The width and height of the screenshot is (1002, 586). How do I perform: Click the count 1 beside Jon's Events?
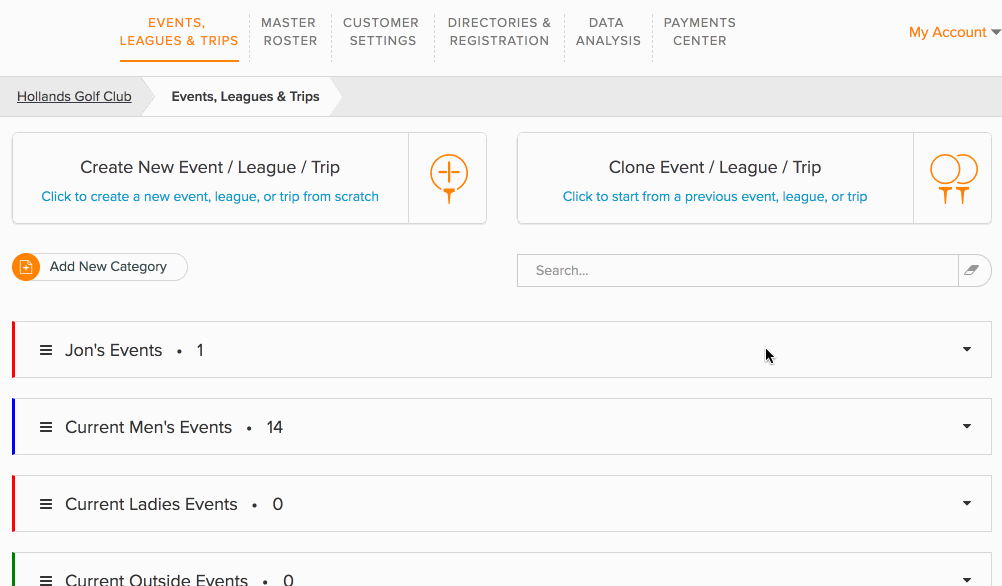click(200, 350)
